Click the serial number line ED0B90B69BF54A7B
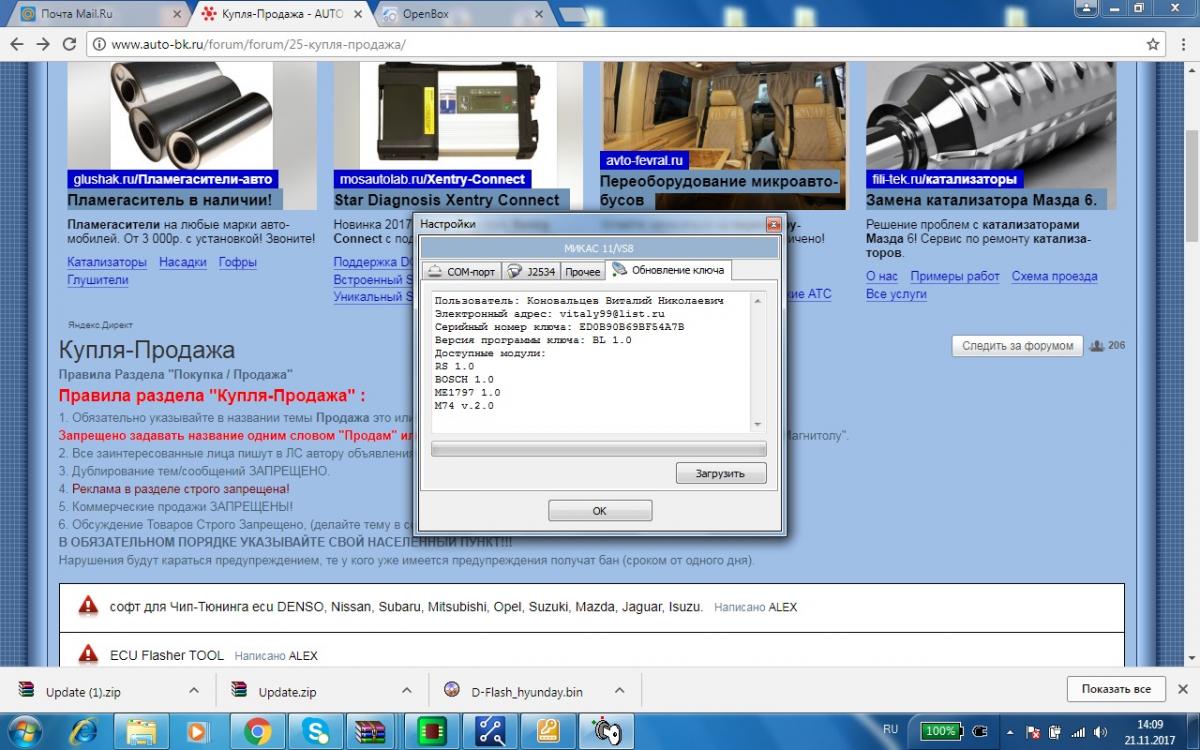The width and height of the screenshot is (1200, 750). click(x=560, y=327)
